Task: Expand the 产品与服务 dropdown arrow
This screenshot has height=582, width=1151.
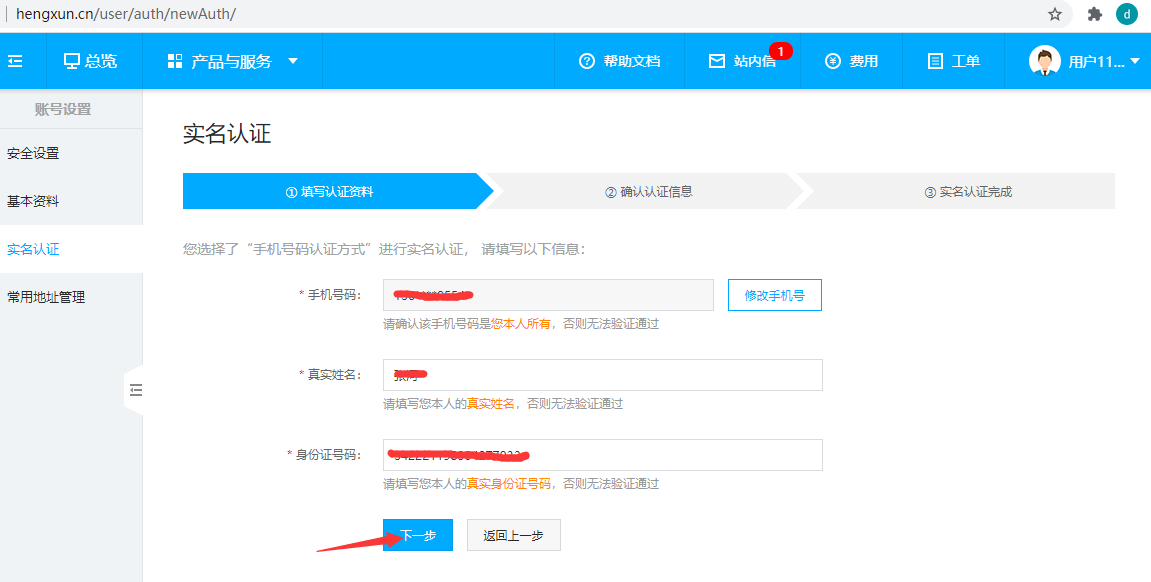Action: pos(293,61)
